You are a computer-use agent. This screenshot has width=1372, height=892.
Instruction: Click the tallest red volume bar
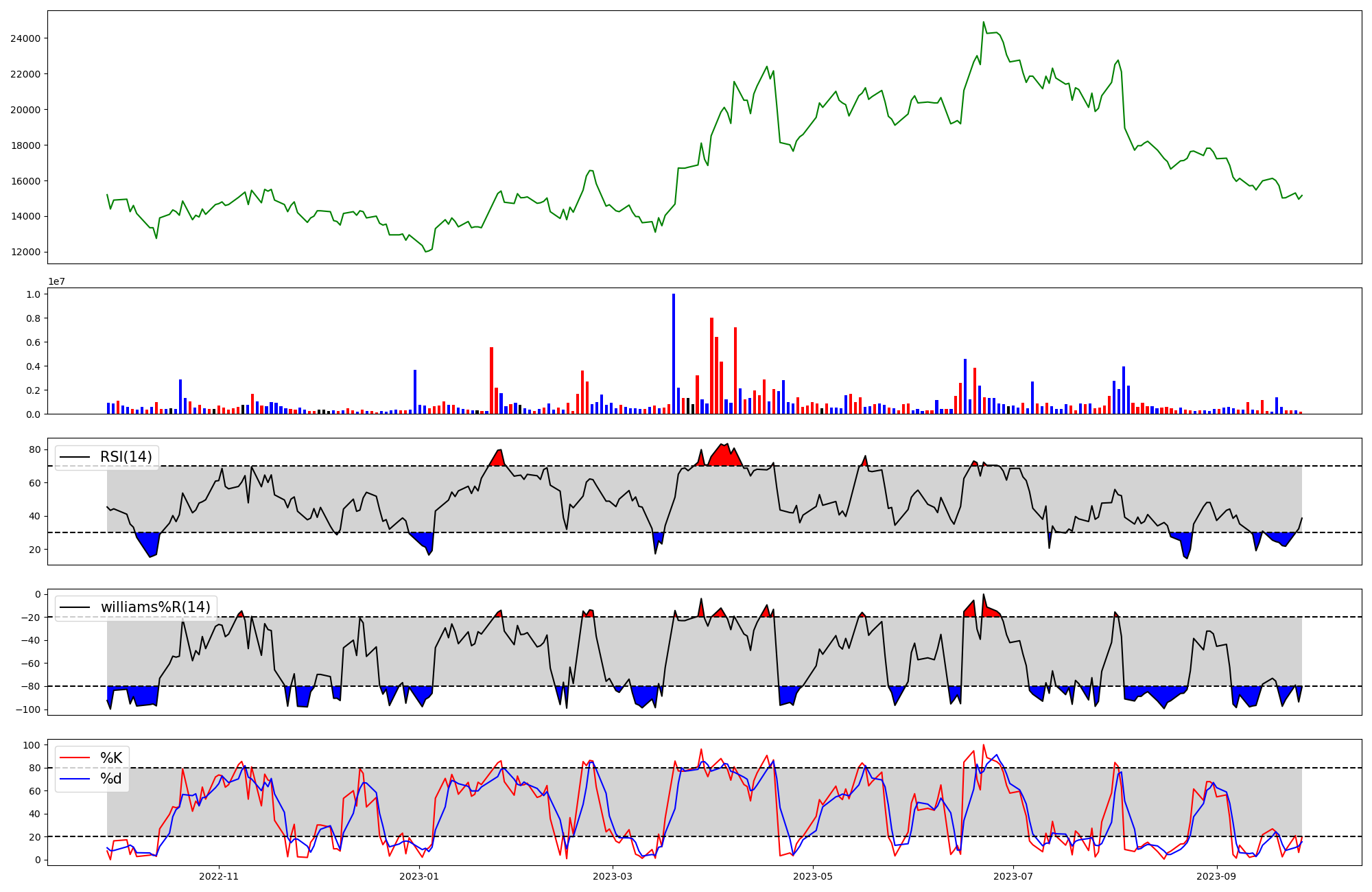(x=711, y=366)
